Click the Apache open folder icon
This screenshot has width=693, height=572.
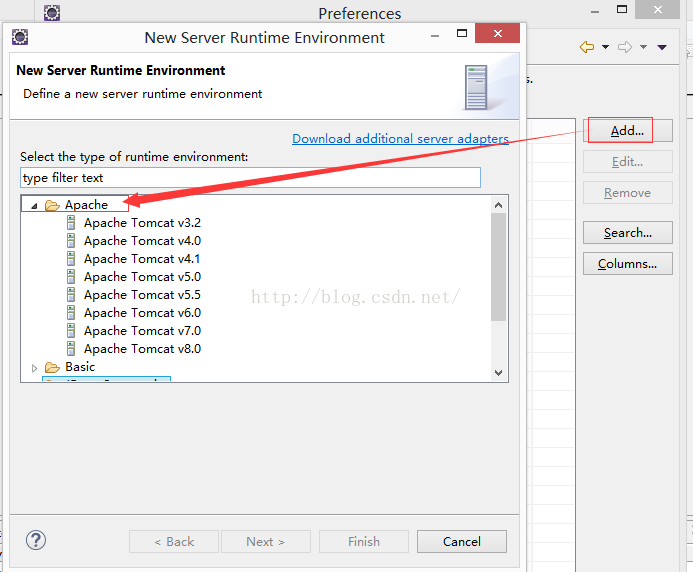(x=52, y=205)
